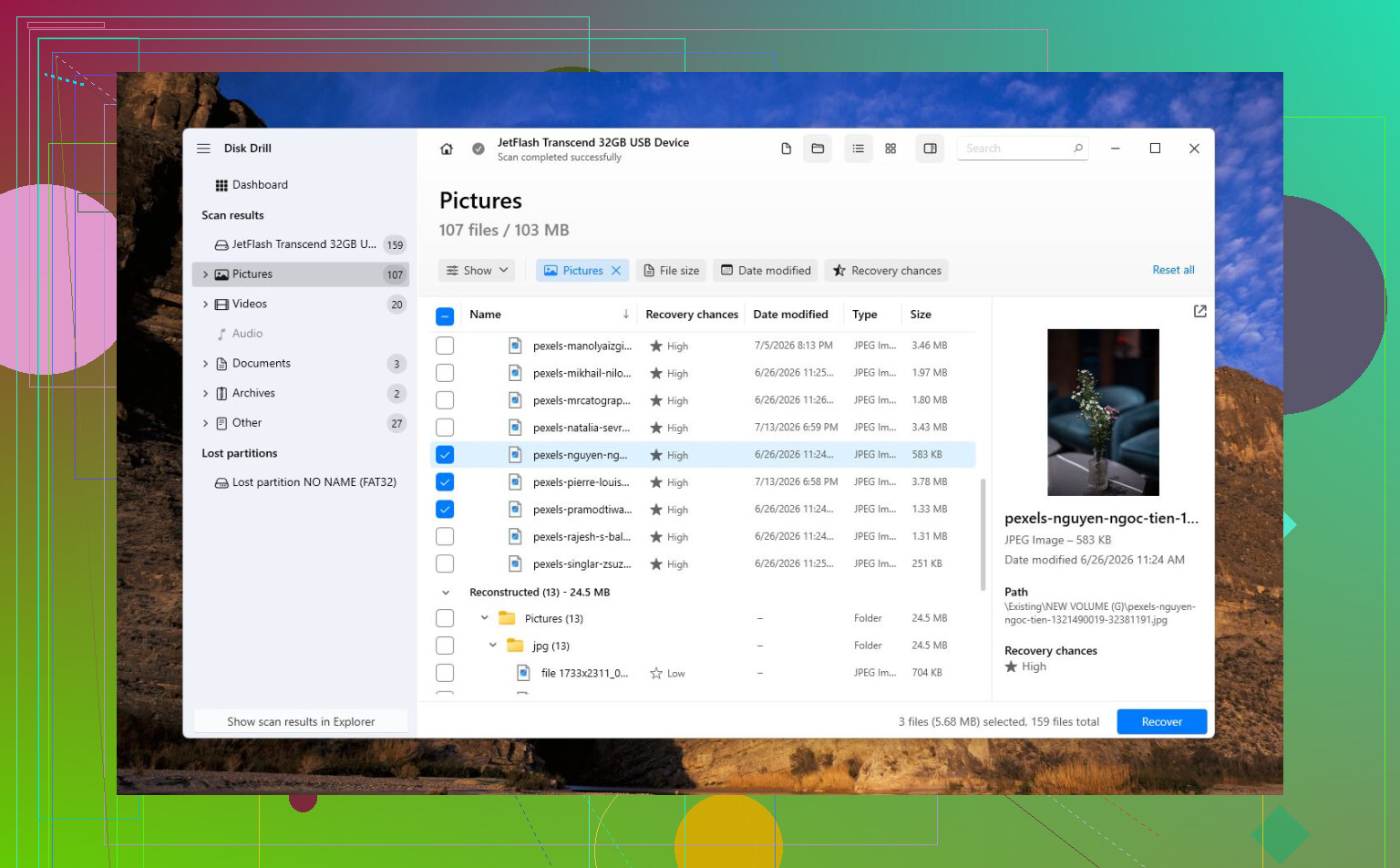The height and width of the screenshot is (868, 1400).
Task: Go to the home screen icon
Action: click(447, 149)
